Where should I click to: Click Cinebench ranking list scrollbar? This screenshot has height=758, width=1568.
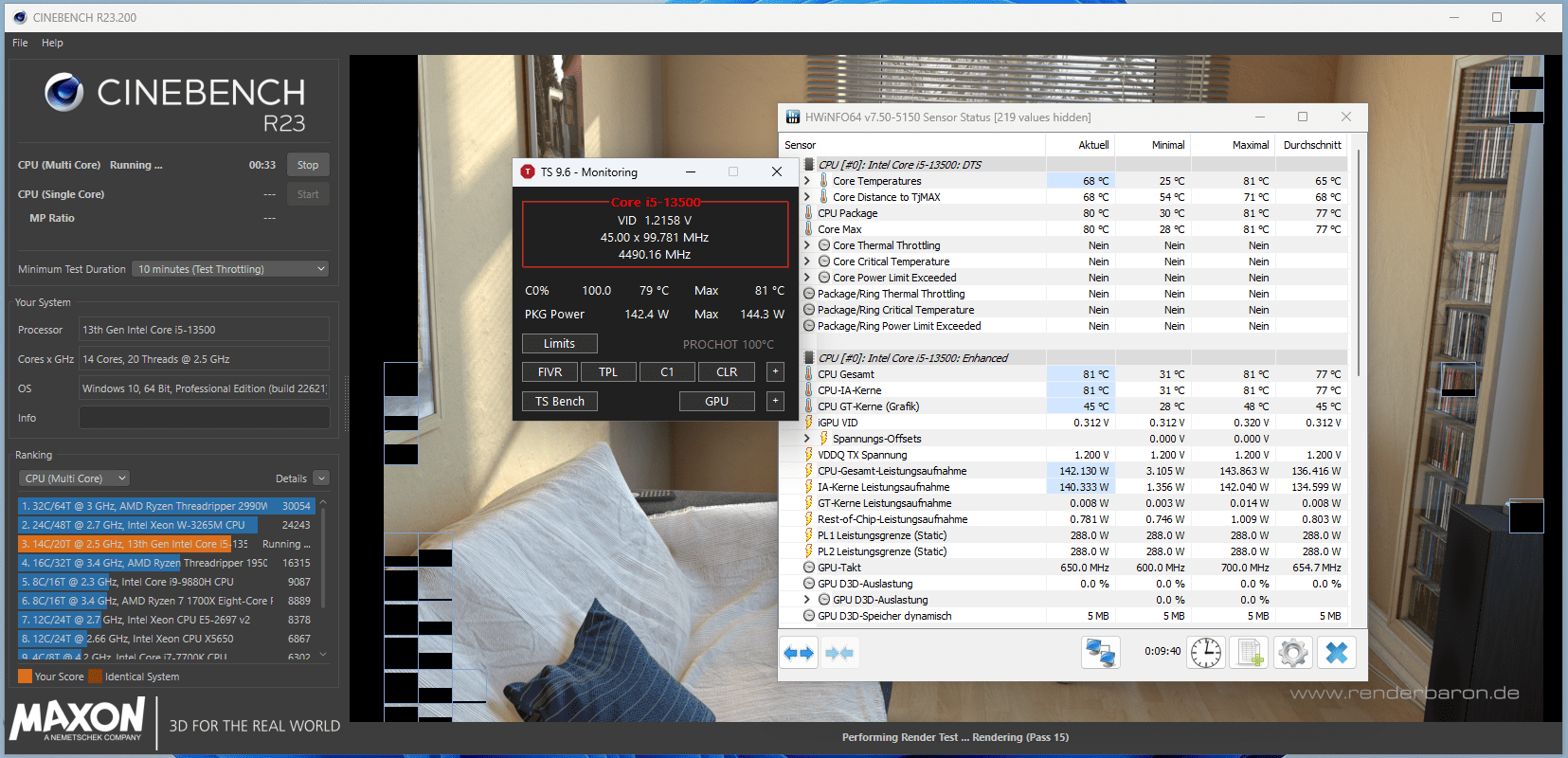323,557
